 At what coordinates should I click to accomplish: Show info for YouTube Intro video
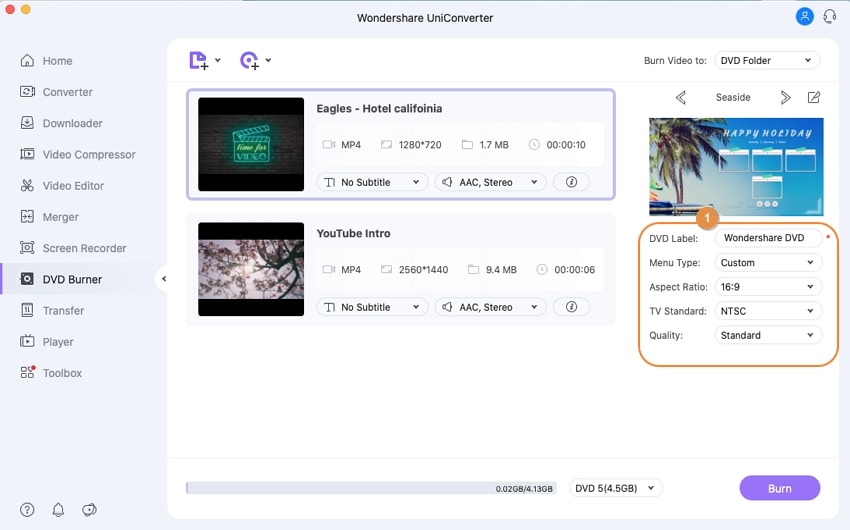click(571, 307)
